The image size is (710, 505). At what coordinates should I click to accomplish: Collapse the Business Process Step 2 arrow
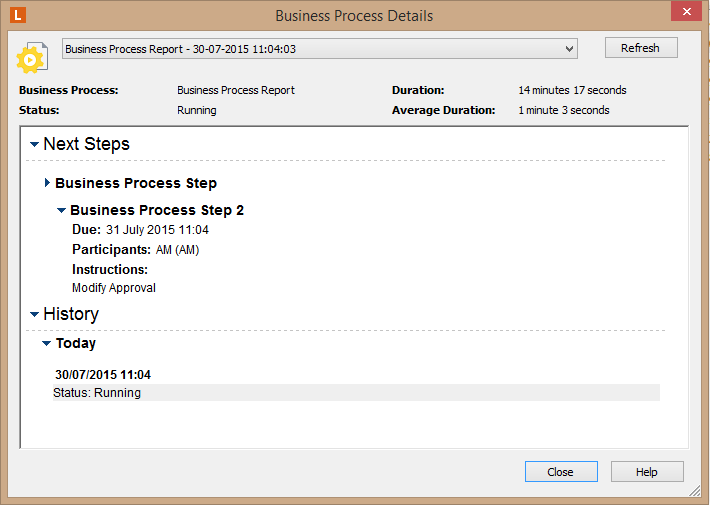coord(61,210)
